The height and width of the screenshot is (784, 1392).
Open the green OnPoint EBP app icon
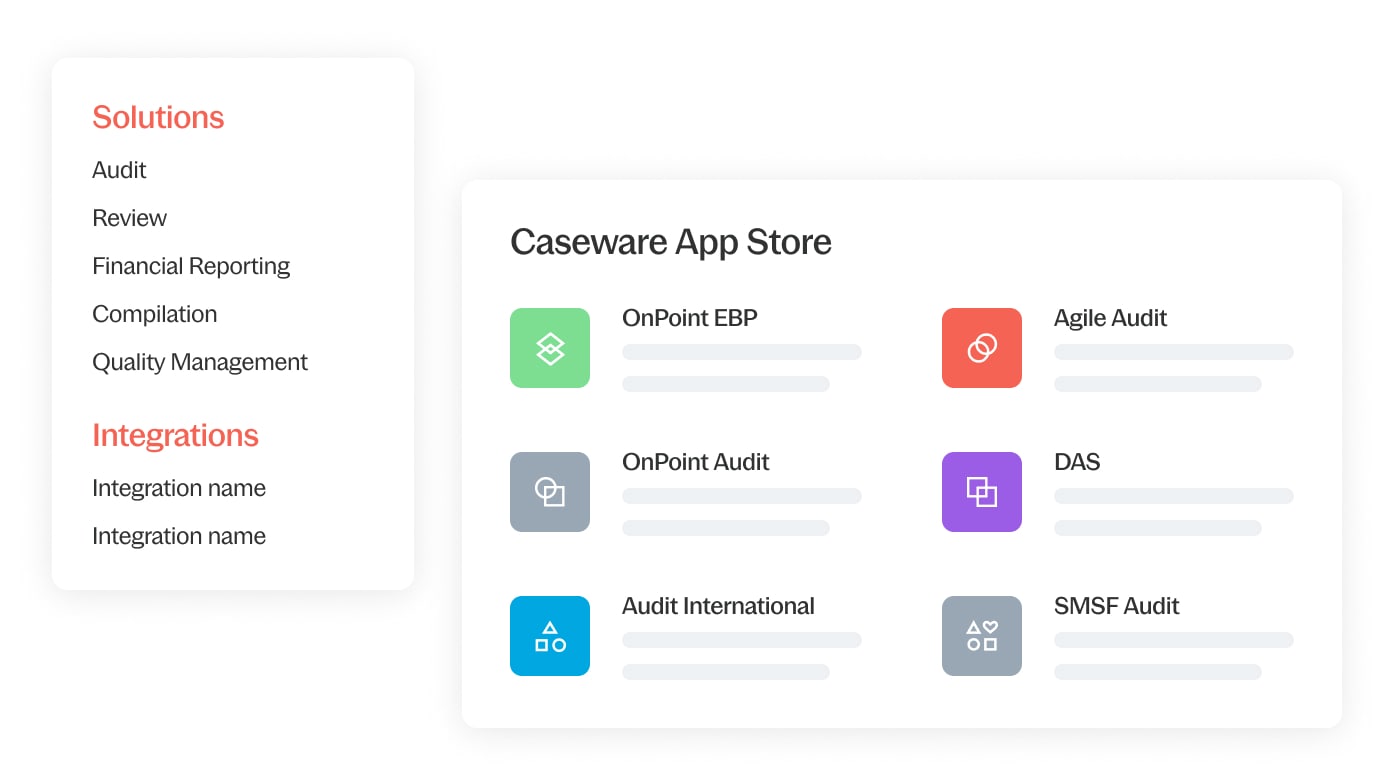pos(550,348)
